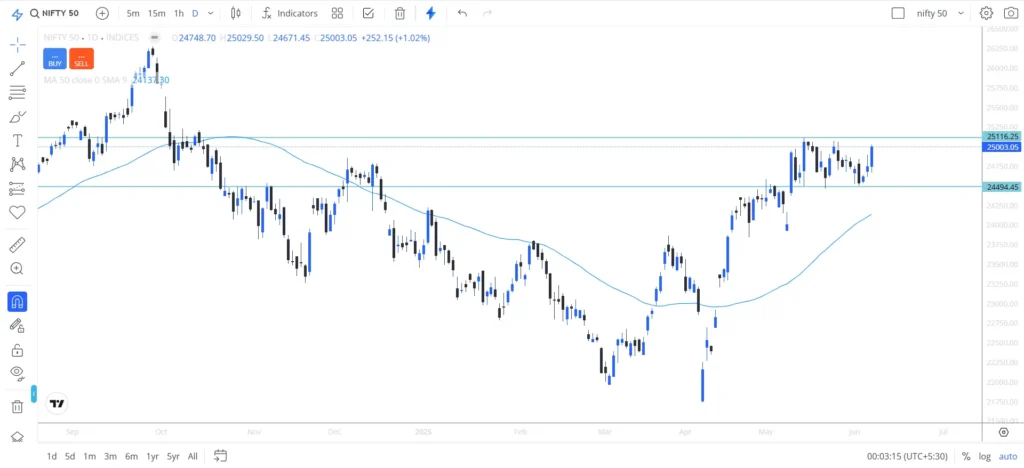
Task: Toggle log scale
Action: 984,456
